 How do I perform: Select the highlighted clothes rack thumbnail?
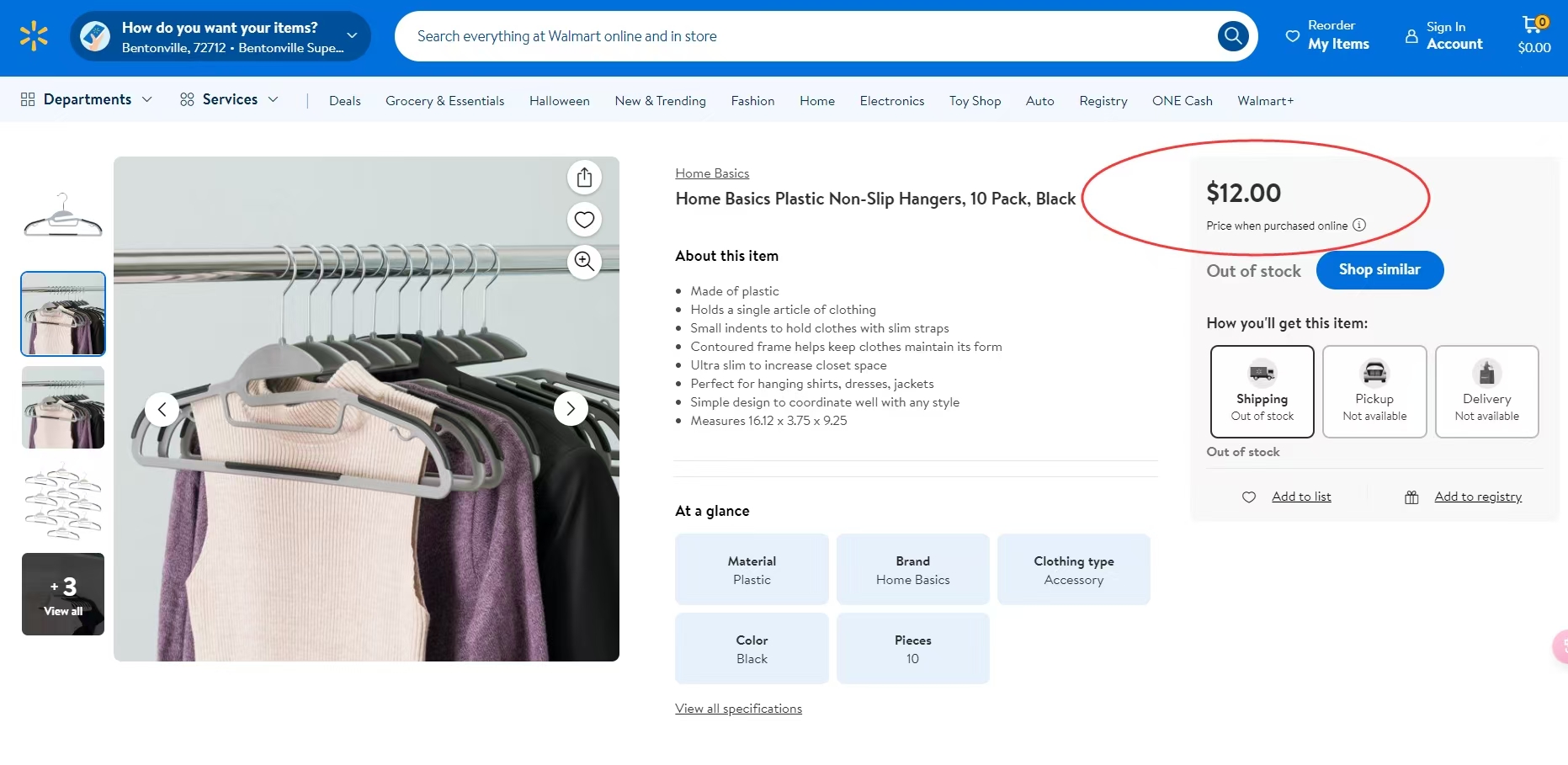(x=63, y=314)
